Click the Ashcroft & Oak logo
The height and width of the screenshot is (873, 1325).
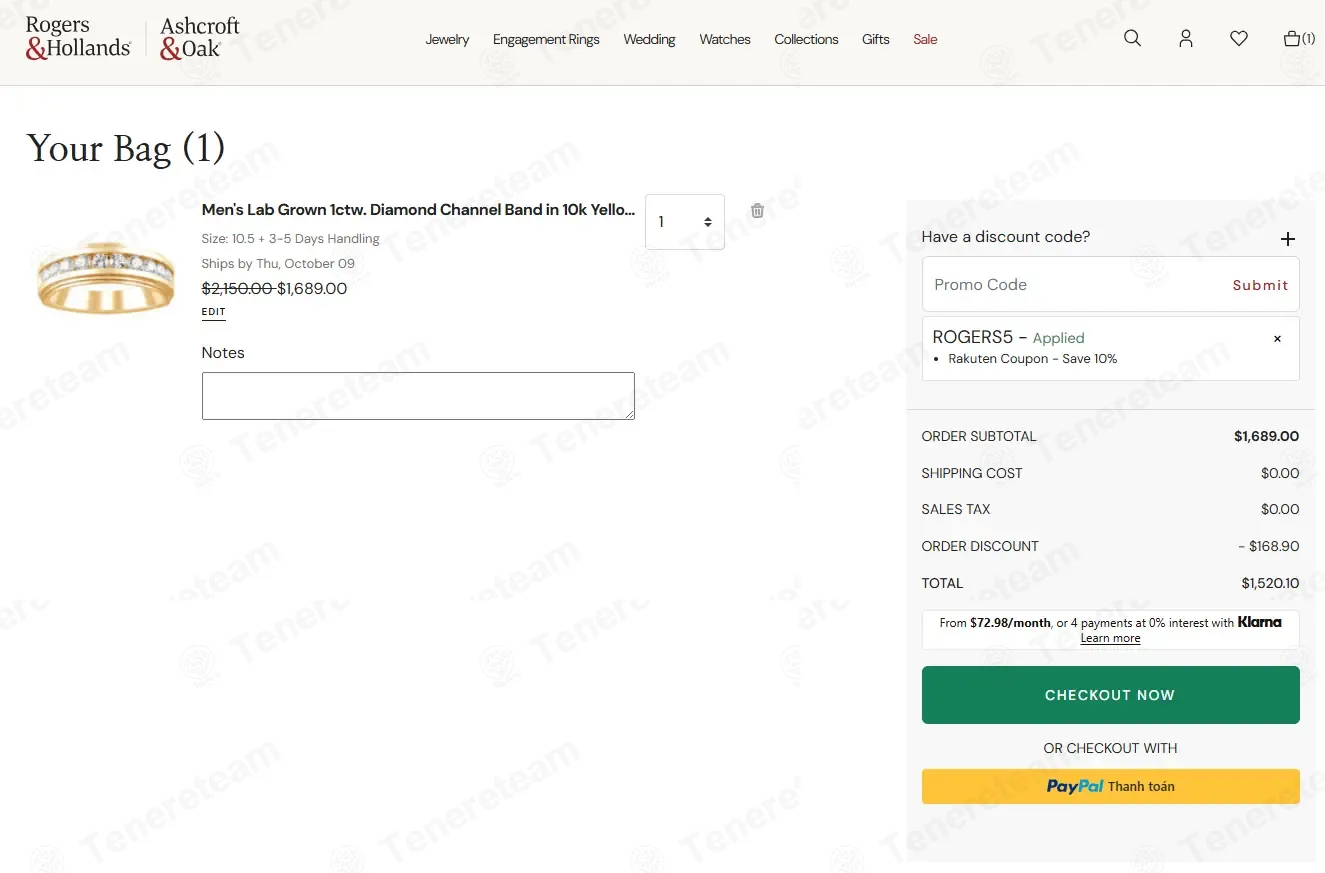(200, 38)
